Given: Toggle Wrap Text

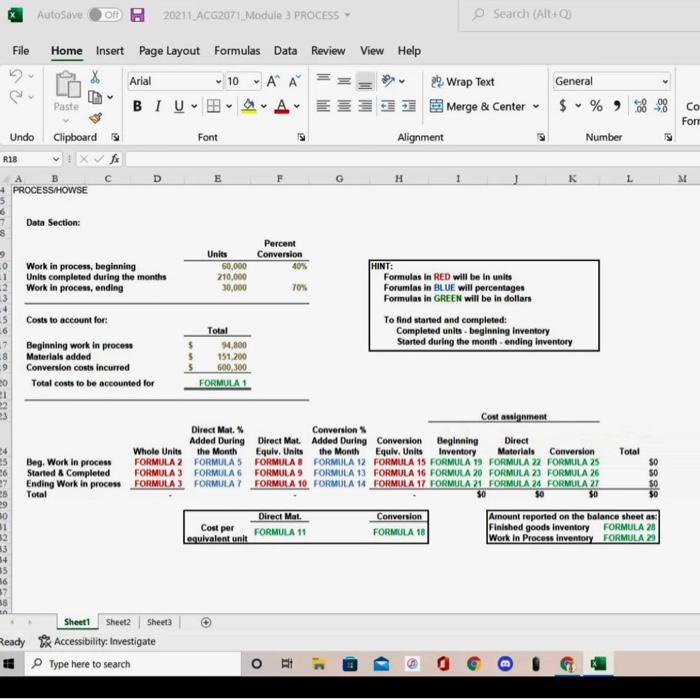Looking at the screenshot, I should [x=462, y=82].
